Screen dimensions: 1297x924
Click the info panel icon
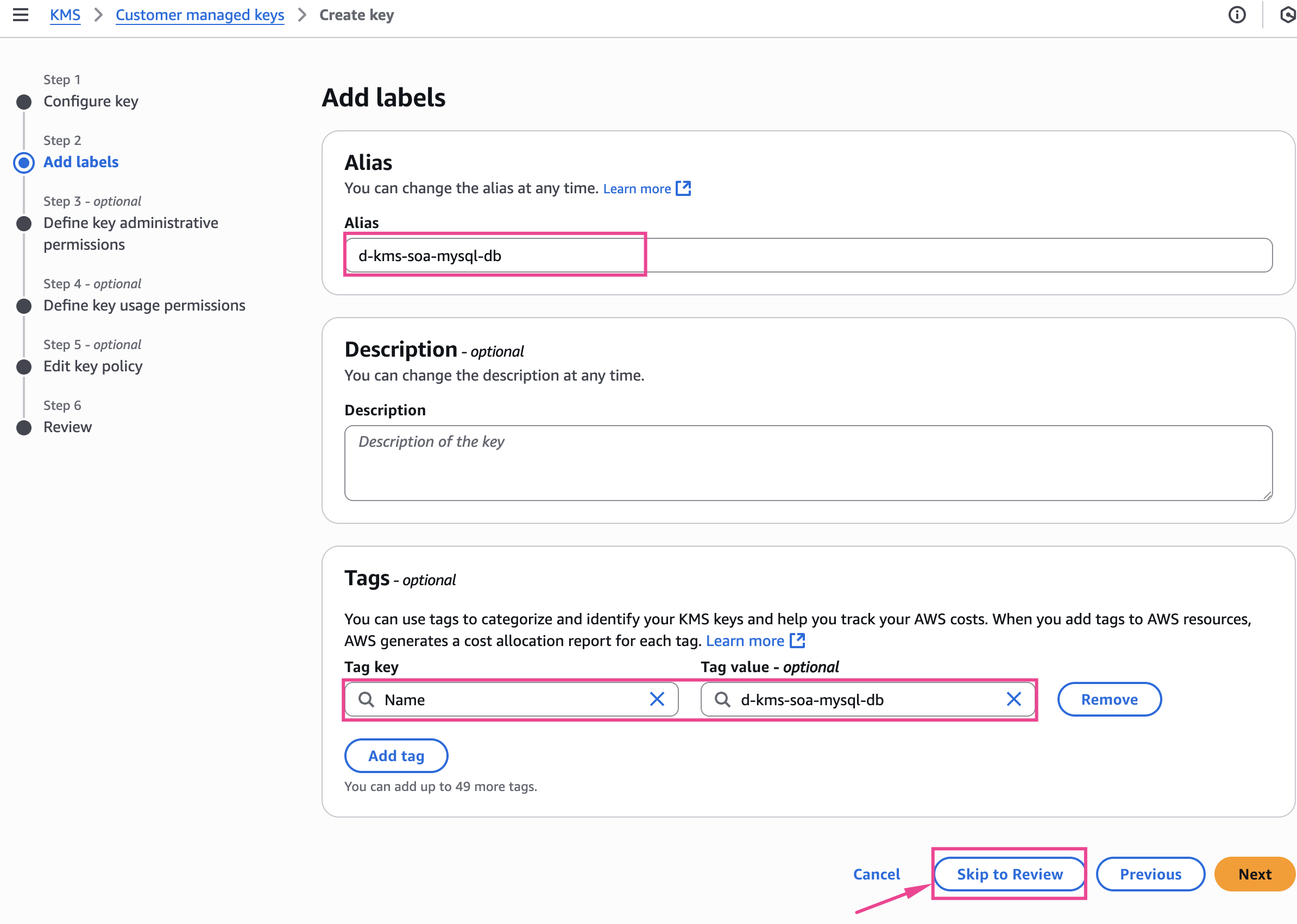[x=1237, y=15]
